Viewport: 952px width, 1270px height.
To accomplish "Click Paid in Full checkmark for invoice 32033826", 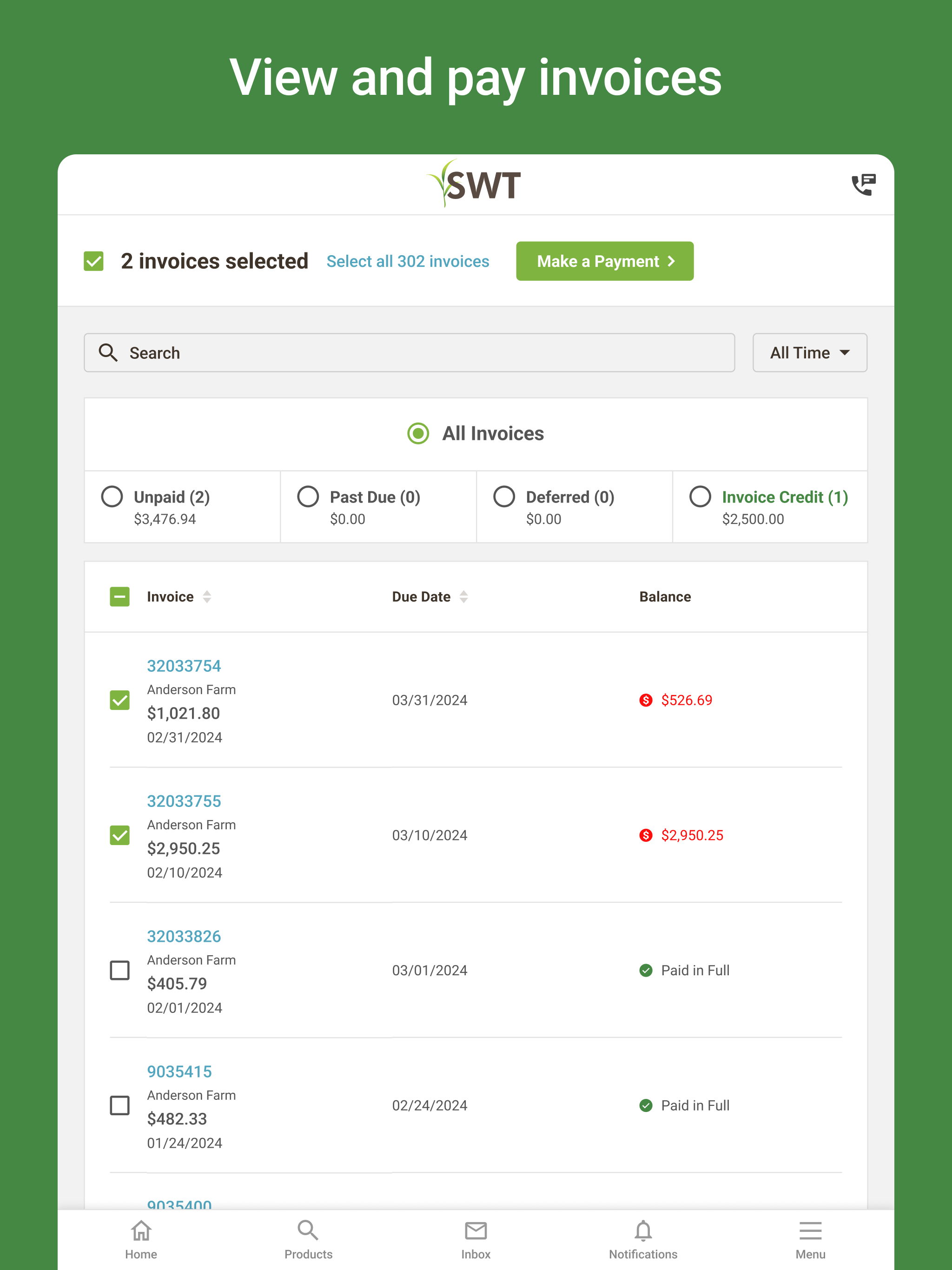I will (646, 970).
